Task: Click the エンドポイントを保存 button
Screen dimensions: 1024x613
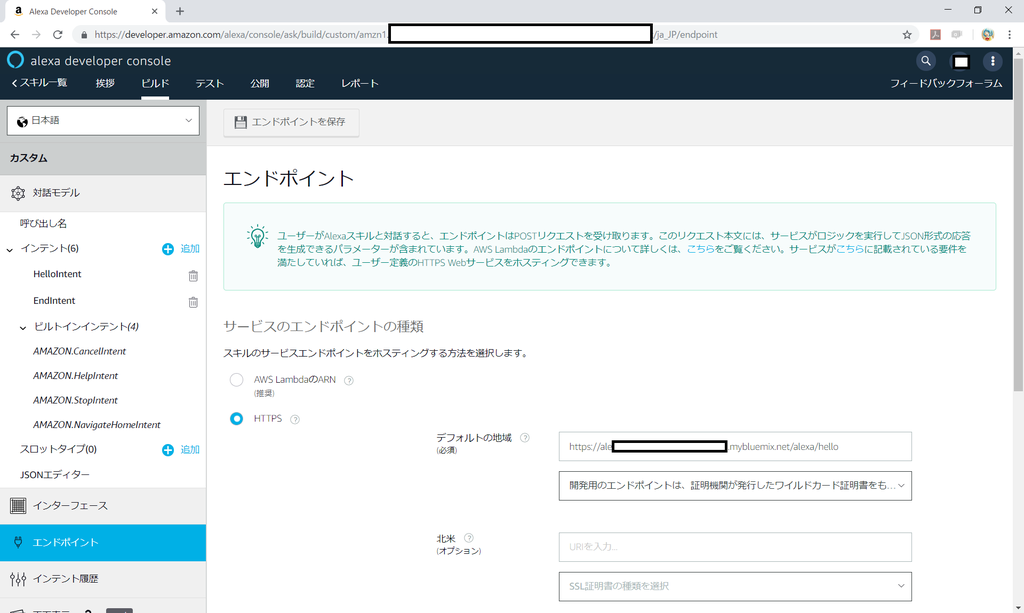Action: (291, 122)
